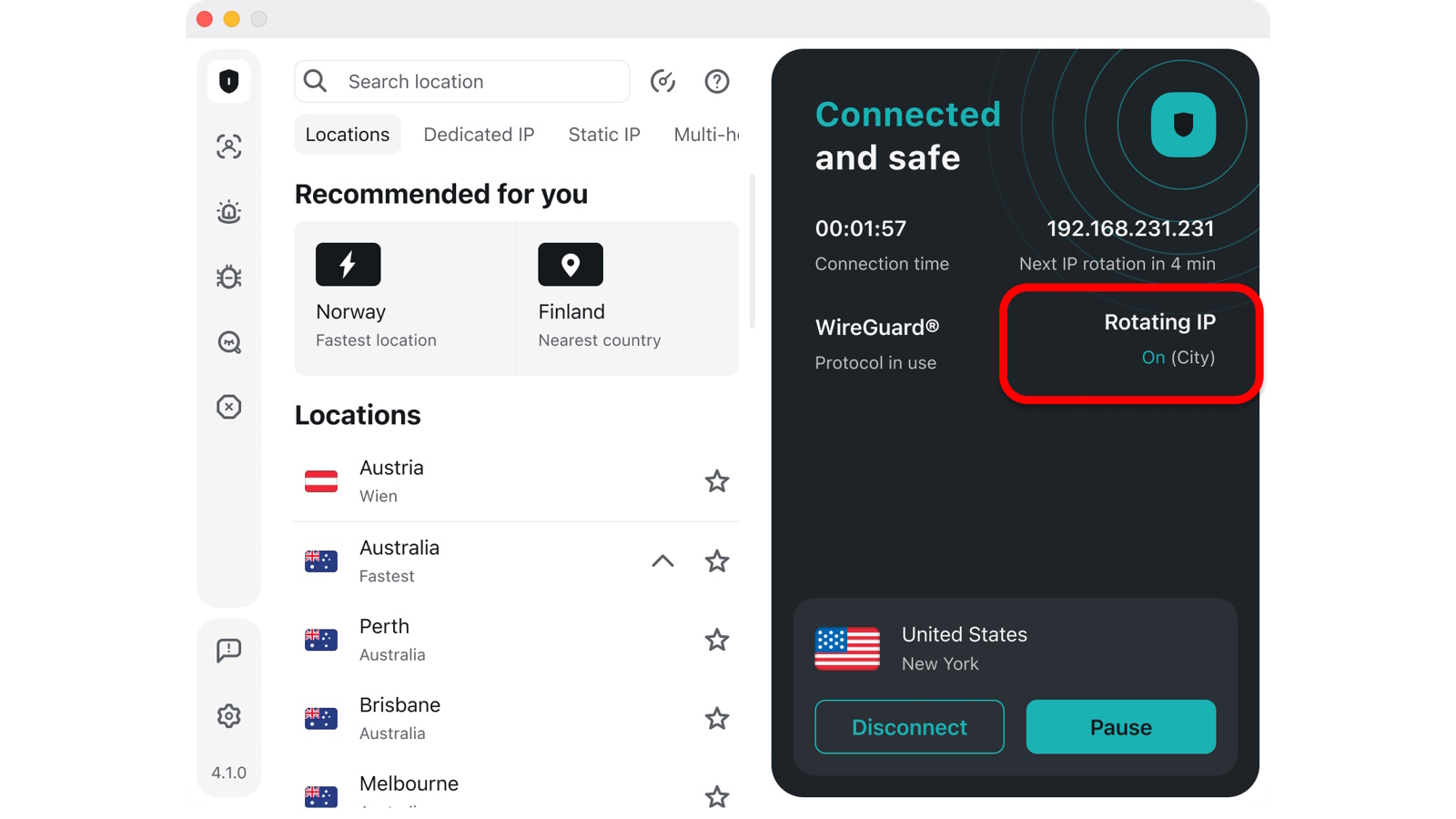Screen dimensions: 1456x819
Task: Collapse the Australia location list
Action: 662,561
